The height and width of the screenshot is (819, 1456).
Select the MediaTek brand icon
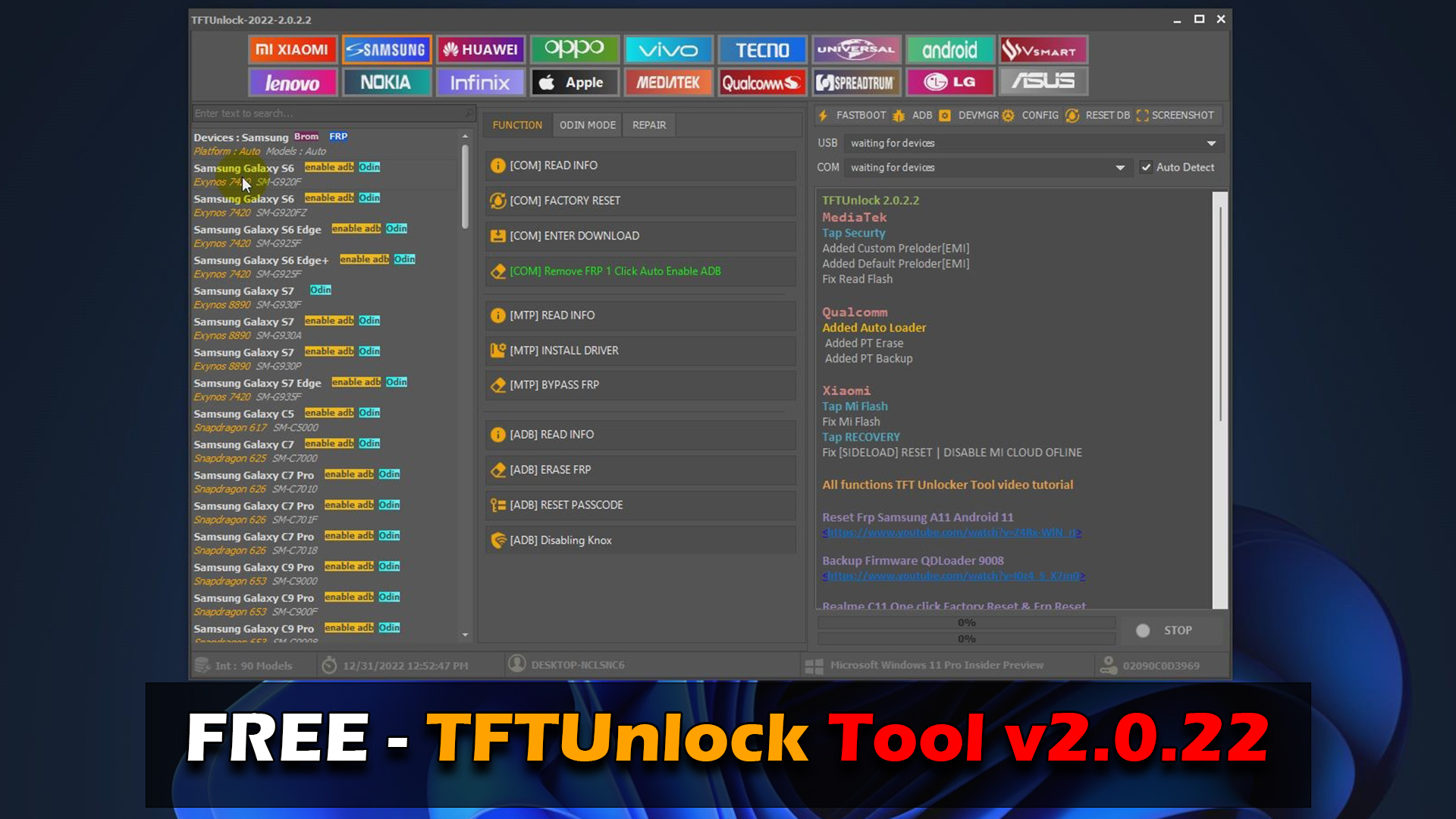click(x=667, y=82)
